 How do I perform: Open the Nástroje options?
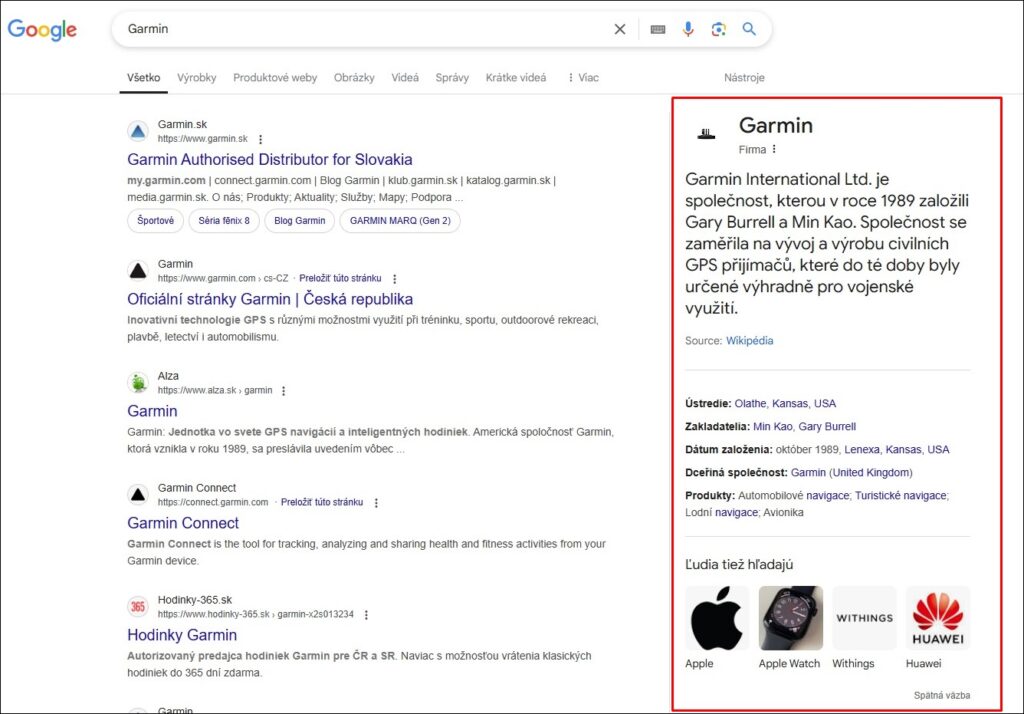coord(744,78)
